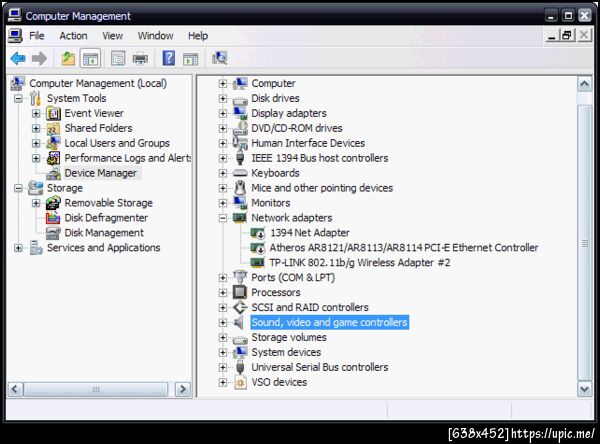Click the Processors category icon
The height and width of the screenshot is (444, 600).
[x=240, y=292]
